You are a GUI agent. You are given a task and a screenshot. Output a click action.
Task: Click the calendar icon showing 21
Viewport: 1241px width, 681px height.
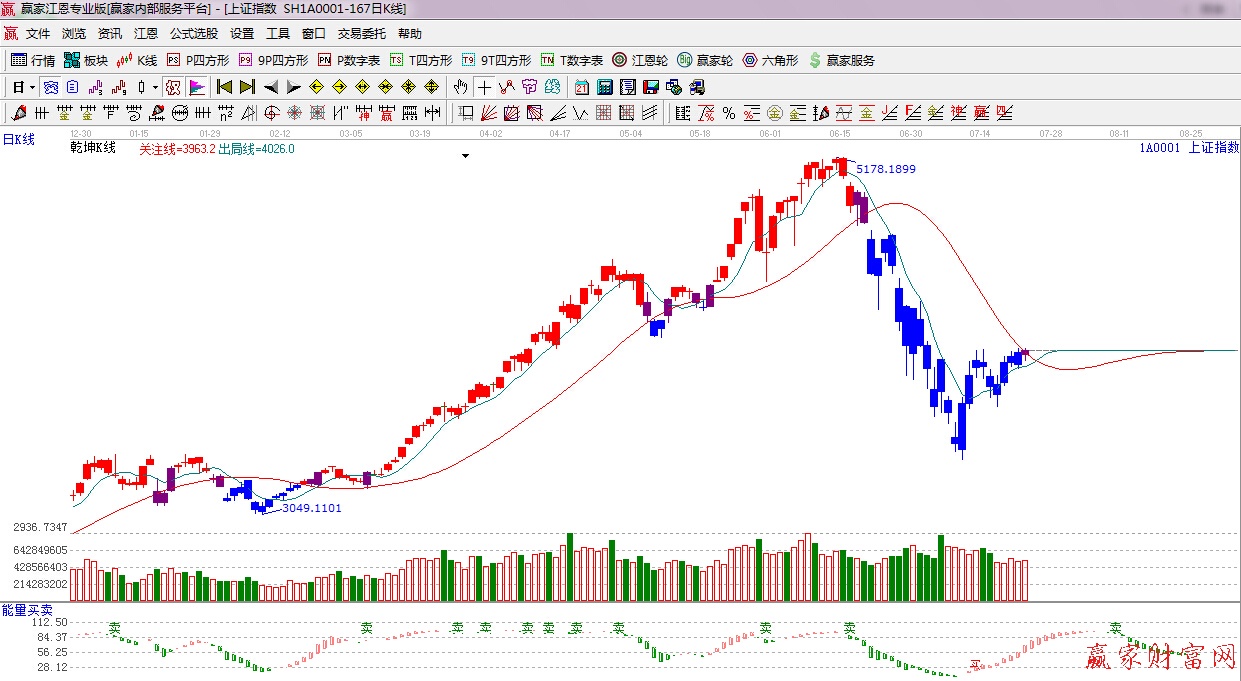pyautogui.click(x=582, y=87)
